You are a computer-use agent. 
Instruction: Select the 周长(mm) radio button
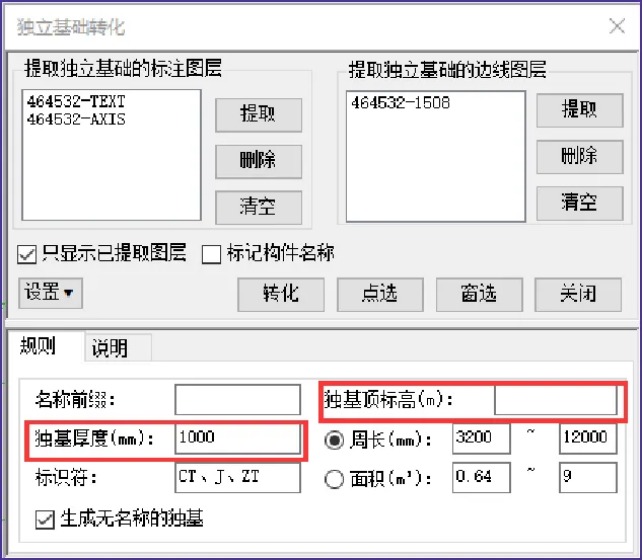pos(334,440)
